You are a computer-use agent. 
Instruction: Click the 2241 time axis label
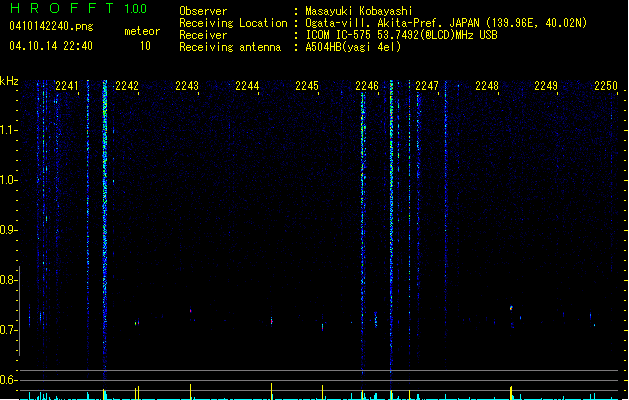tap(67, 86)
